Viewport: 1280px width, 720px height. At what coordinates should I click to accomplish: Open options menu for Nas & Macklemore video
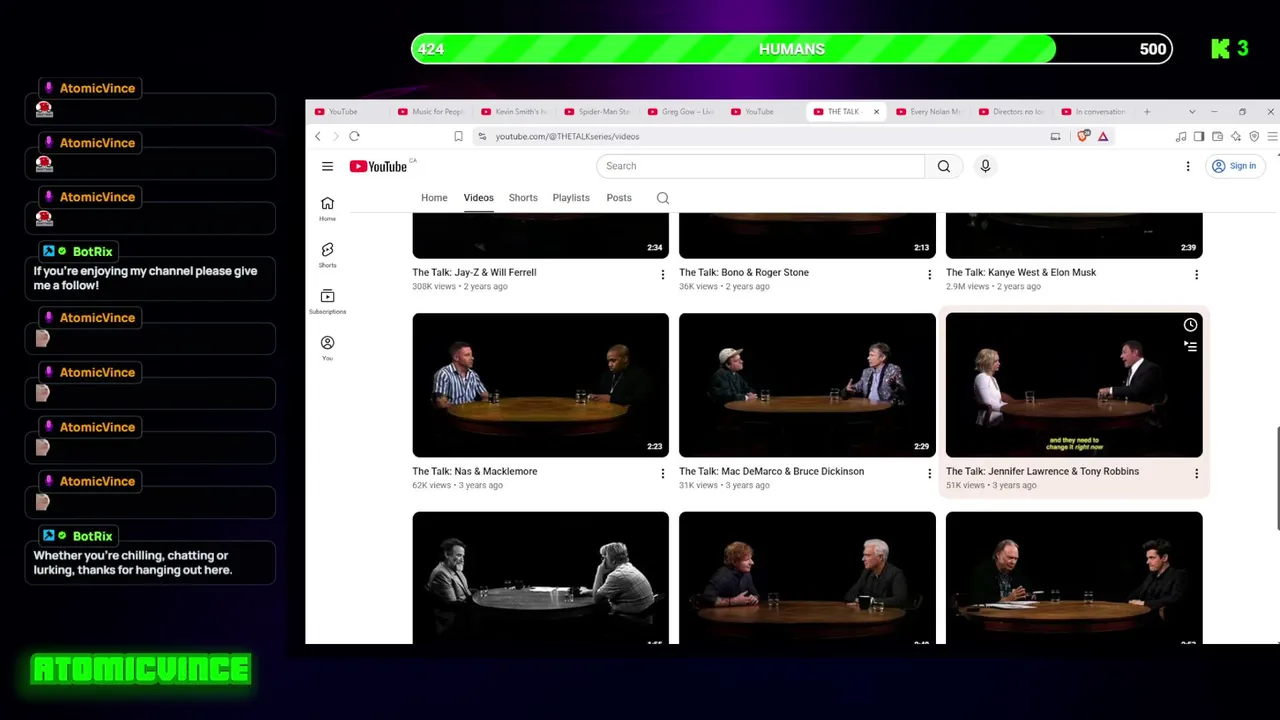662,473
